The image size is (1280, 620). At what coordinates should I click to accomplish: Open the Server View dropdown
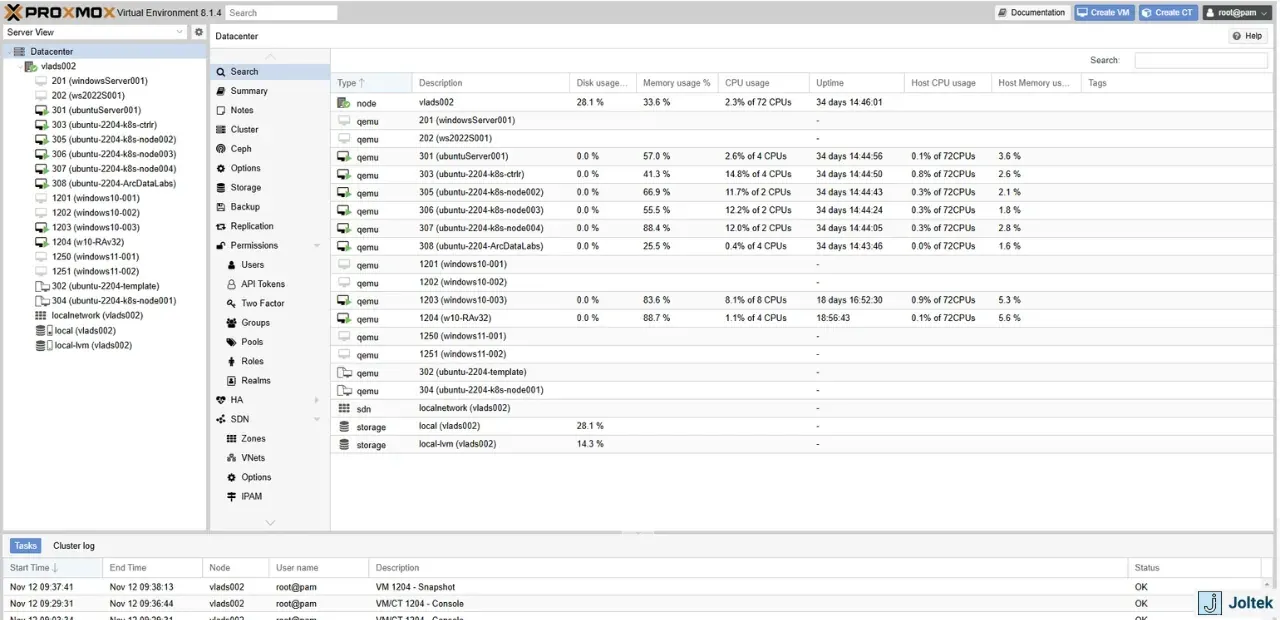96,32
